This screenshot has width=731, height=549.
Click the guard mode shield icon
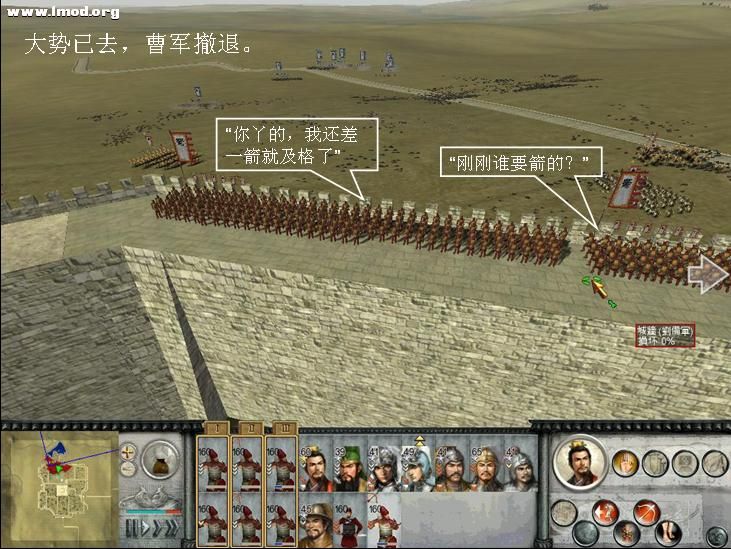click(x=656, y=463)
